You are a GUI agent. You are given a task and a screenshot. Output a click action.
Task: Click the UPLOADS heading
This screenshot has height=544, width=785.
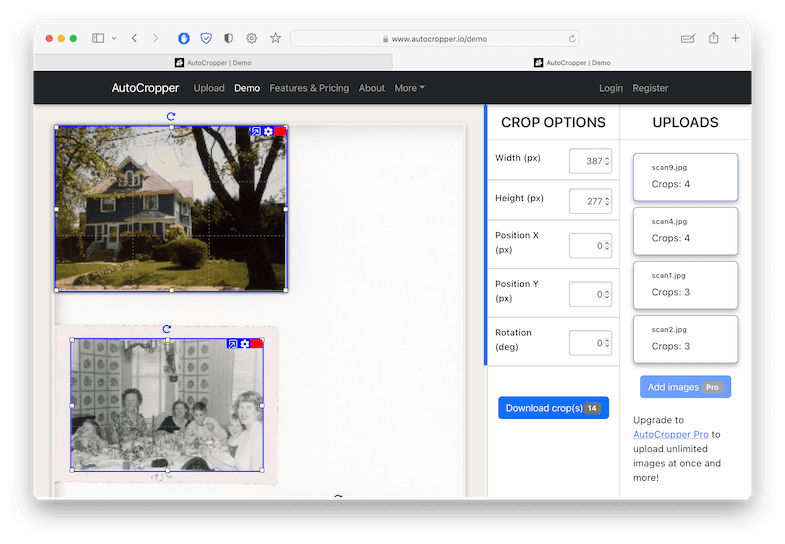[x=685, y=122]
